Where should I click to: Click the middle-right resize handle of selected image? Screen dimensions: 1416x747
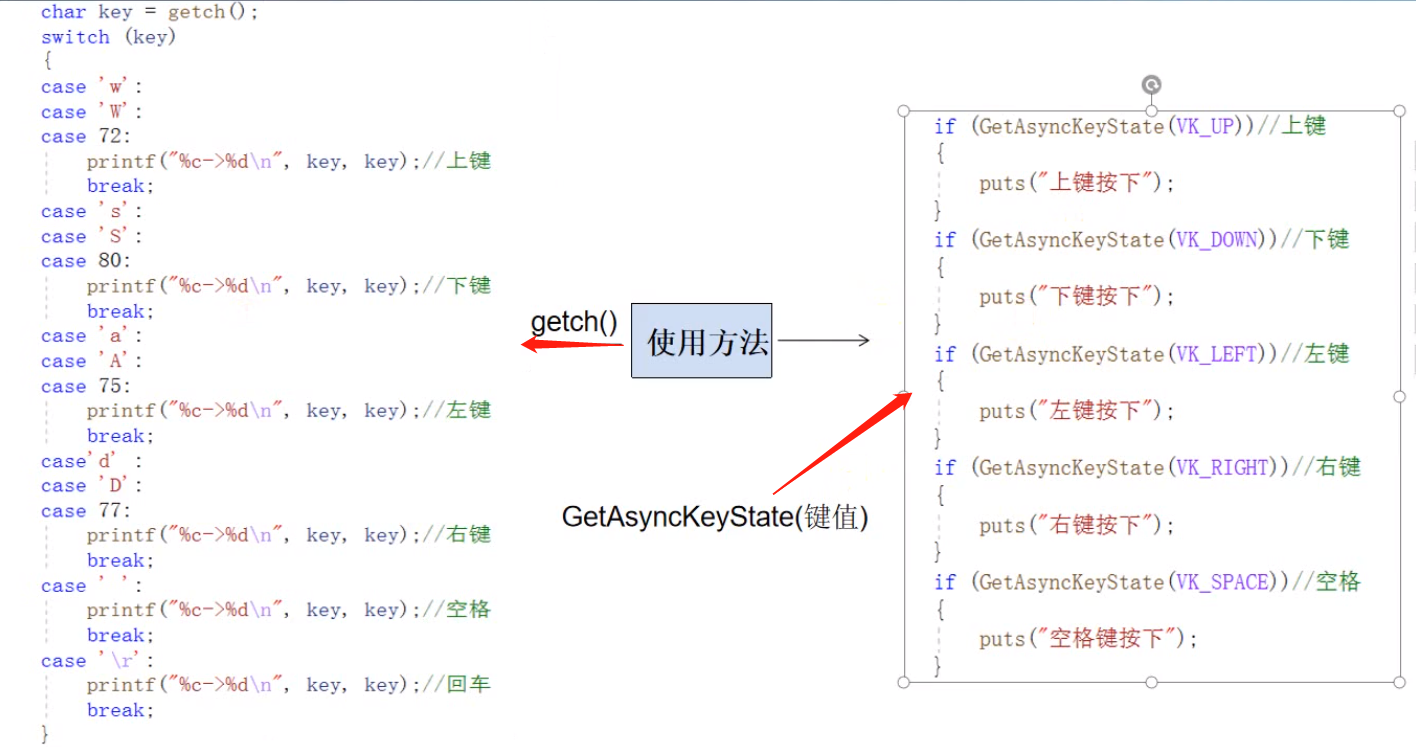1399,396
